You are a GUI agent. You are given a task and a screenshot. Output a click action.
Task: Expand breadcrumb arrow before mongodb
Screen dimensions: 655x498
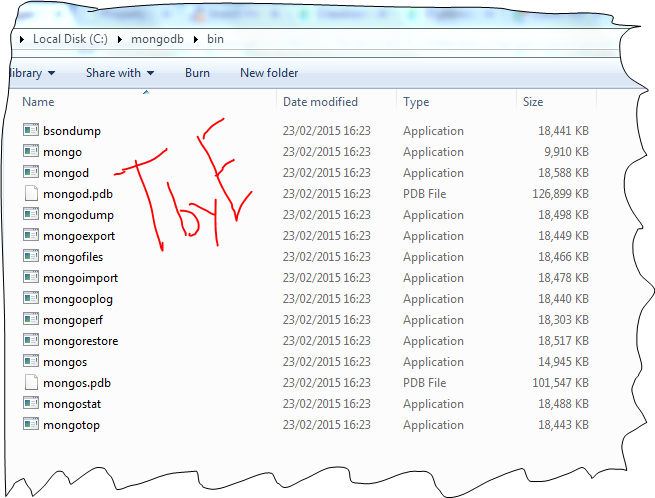(x=119, y=39)
